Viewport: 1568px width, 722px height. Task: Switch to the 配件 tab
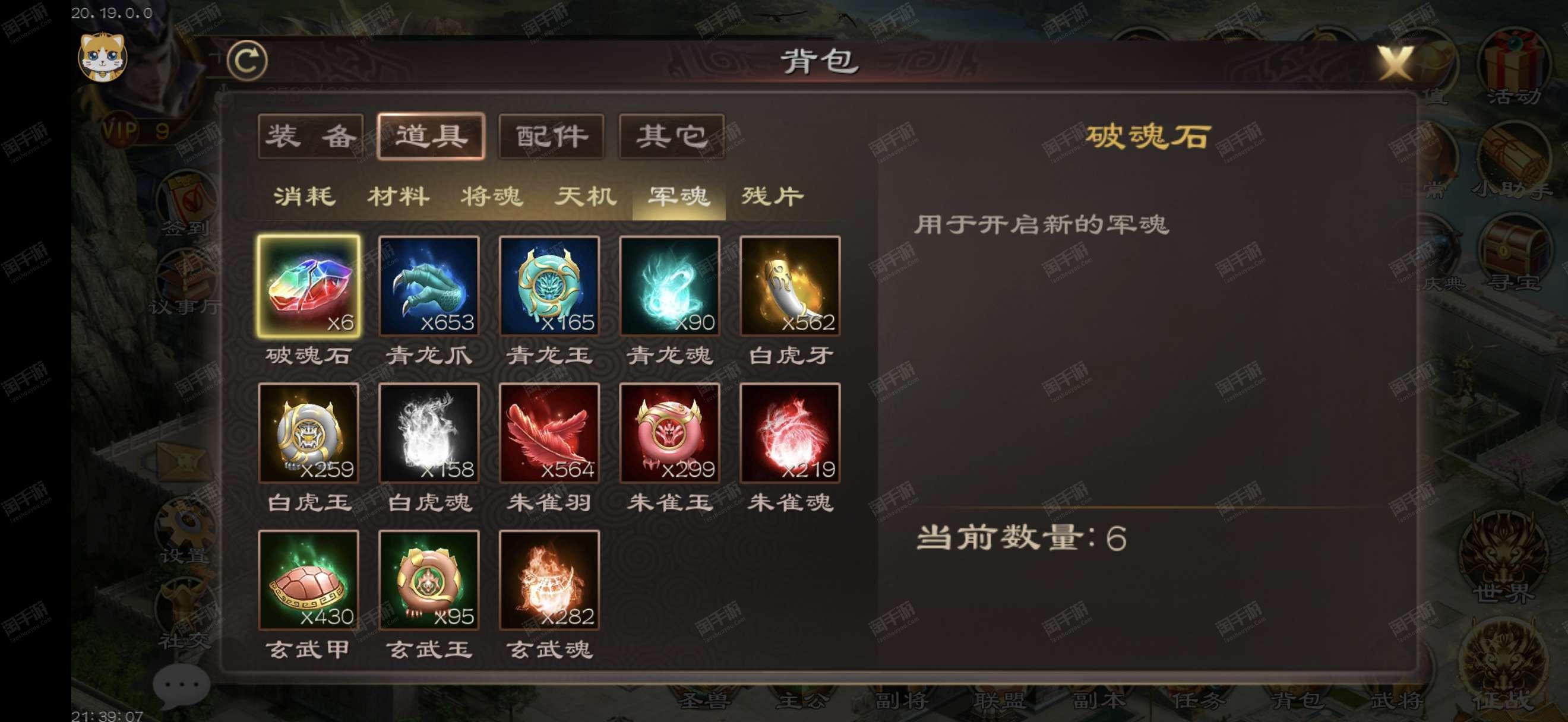click(x=552, y=136)
